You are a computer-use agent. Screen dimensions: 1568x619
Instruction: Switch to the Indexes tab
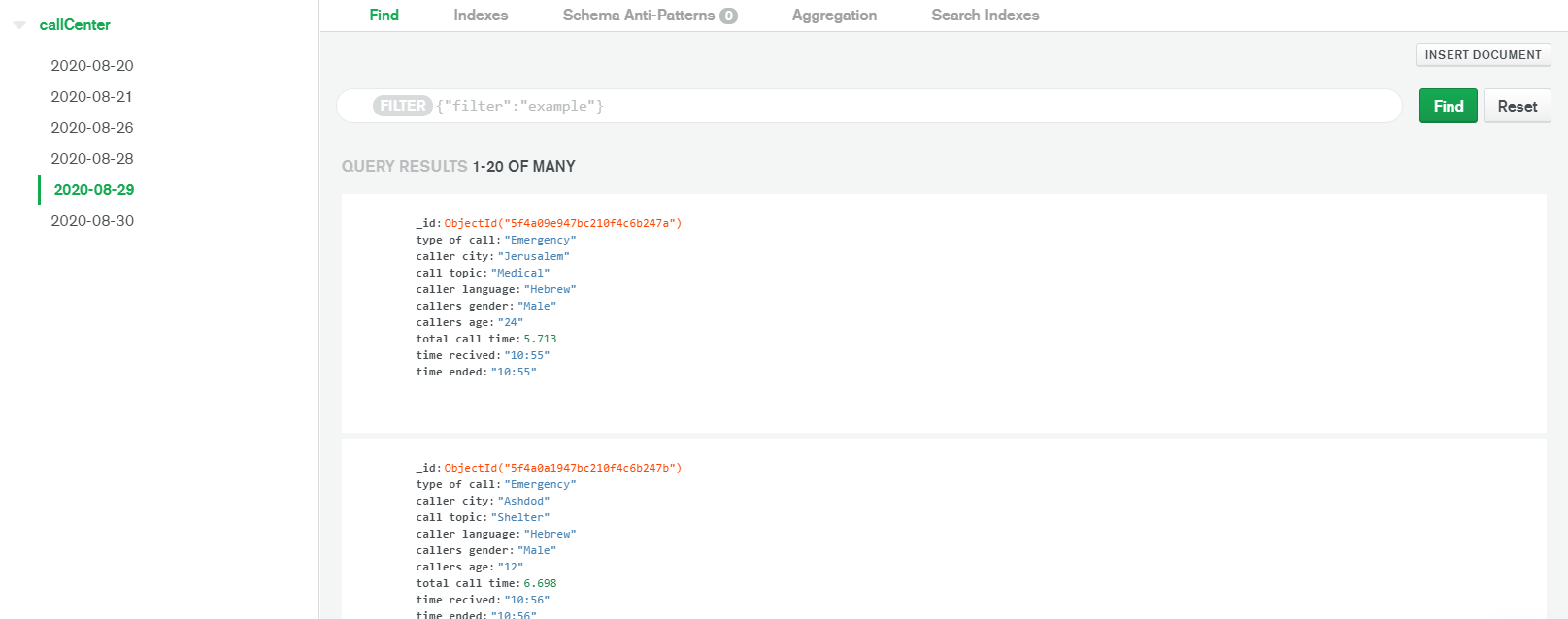click(x=481, y=16)
